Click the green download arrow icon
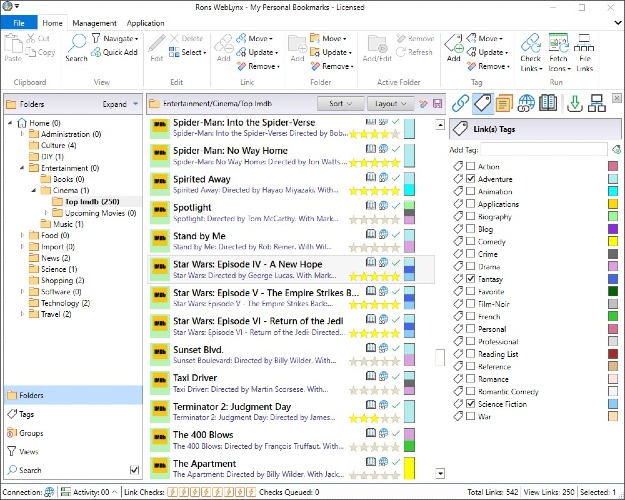The image size is (625, 500). tap(574, 103)
